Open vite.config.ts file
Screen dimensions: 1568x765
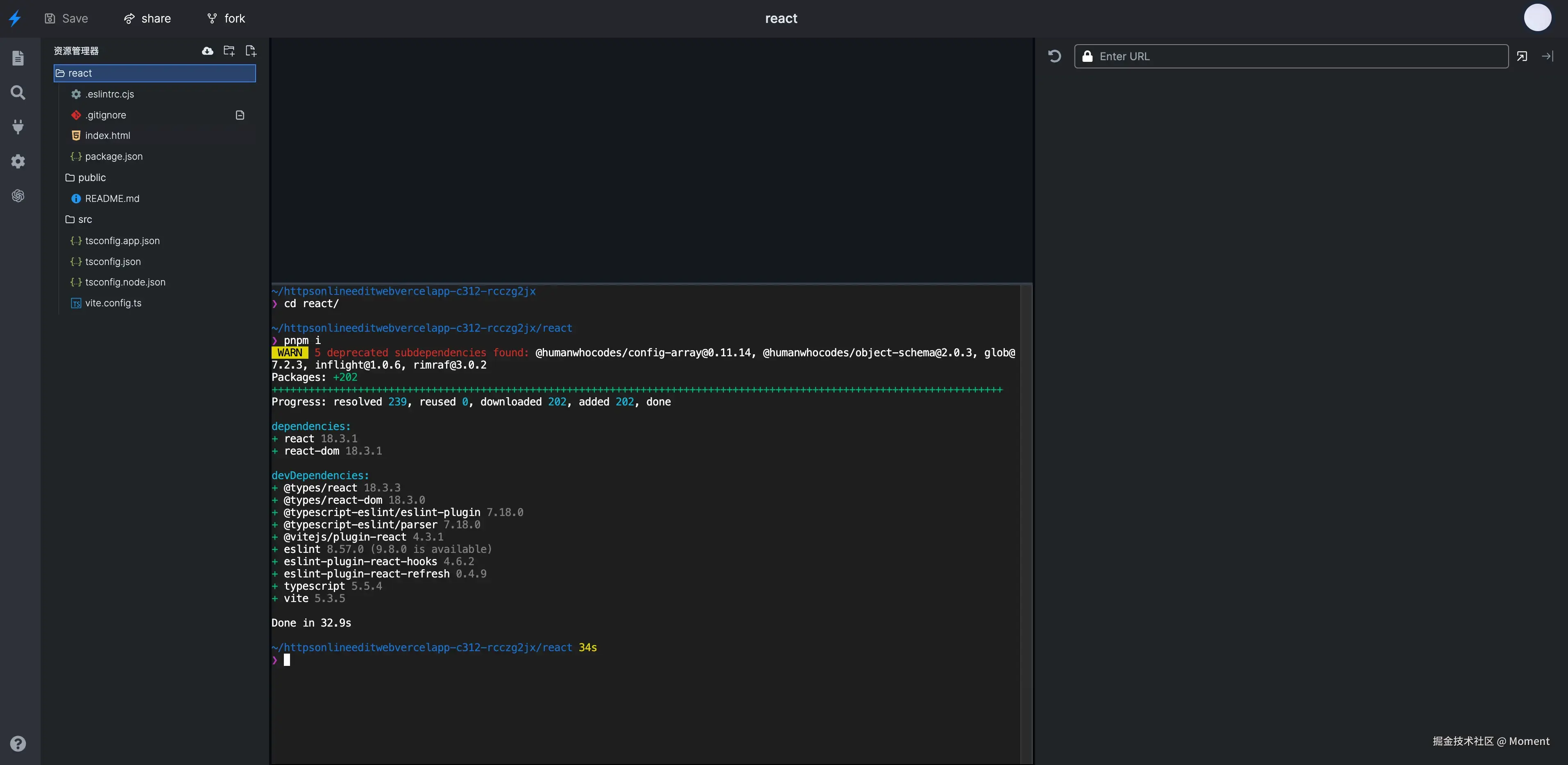point(113,303)
